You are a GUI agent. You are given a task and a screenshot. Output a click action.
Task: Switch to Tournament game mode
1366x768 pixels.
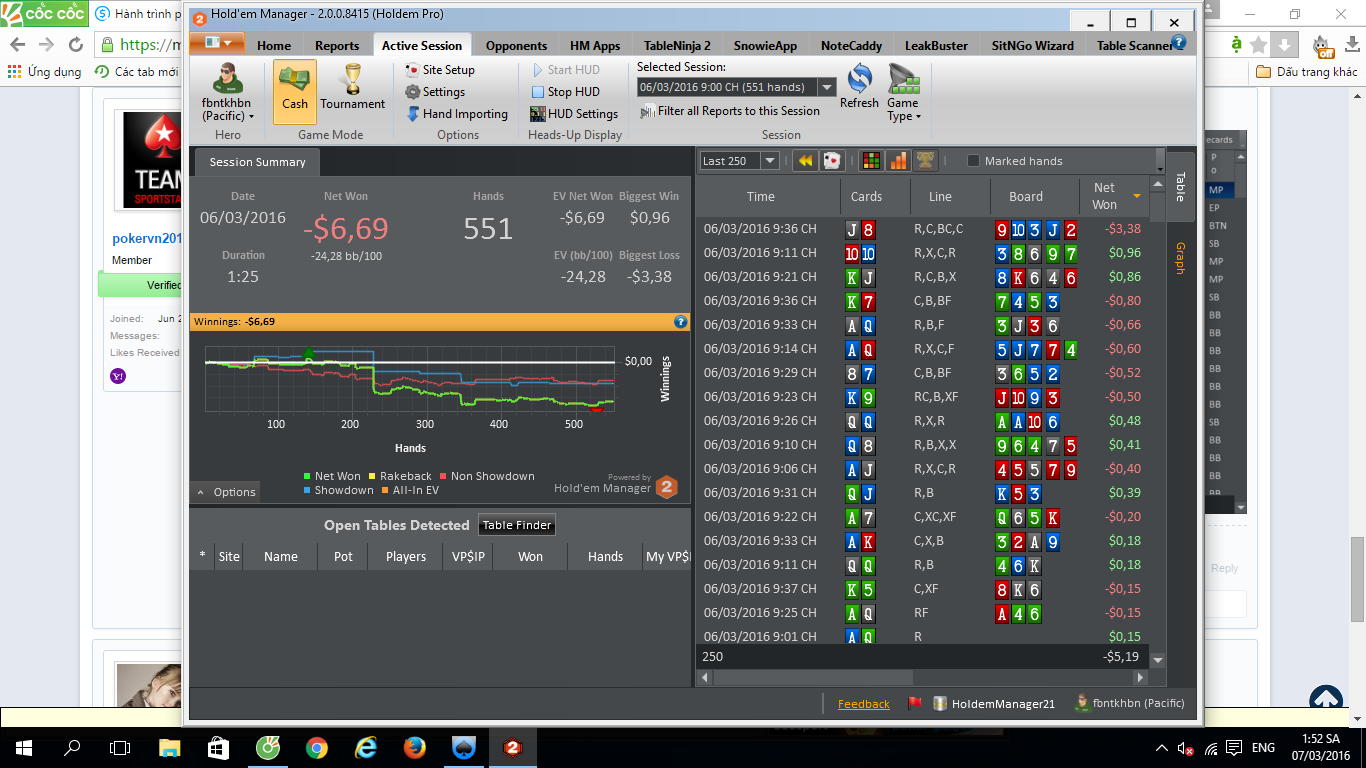pyautogui.click(x=352, y=90)
